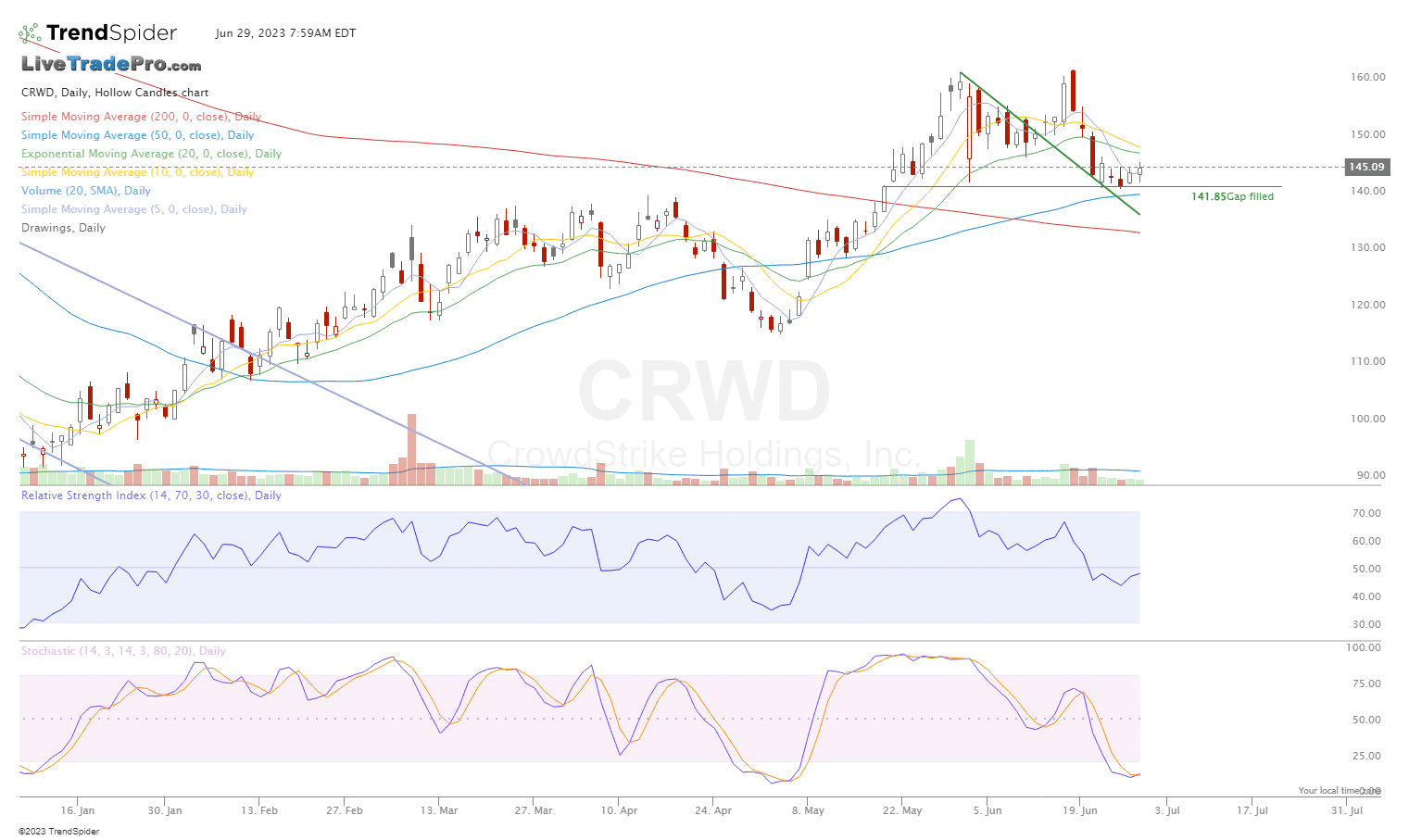Screen dimensions: 1409x840
Task: Select the Simple Moving Average 200 legend
Action: (141, 117)
